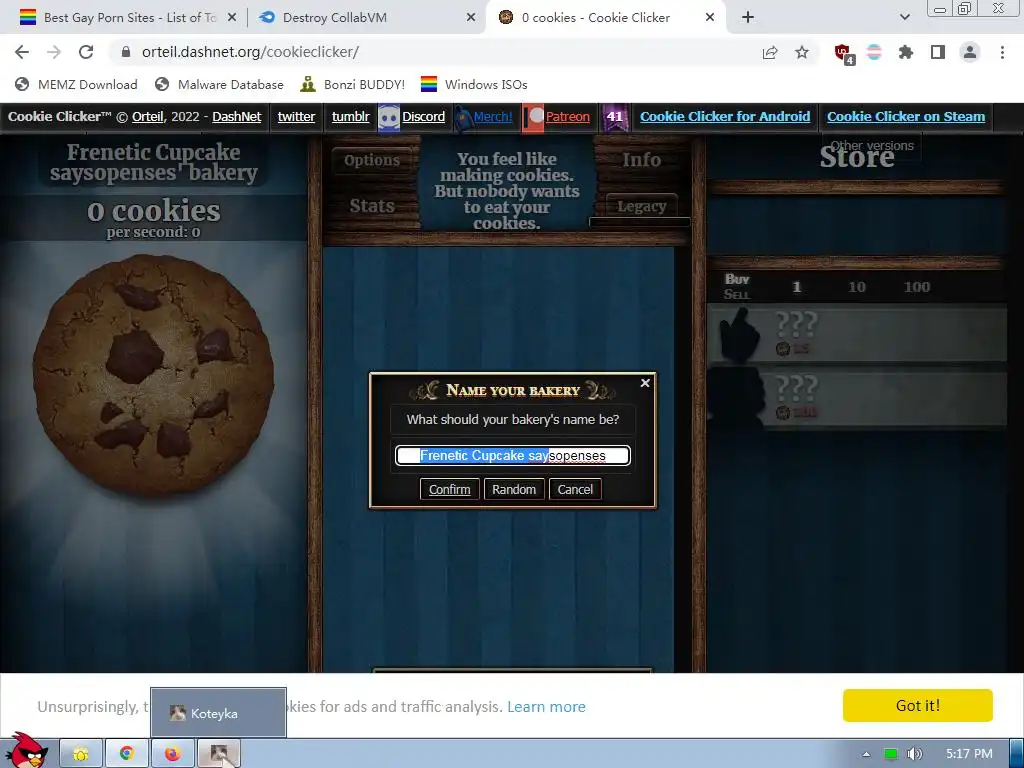Select buy quantity 10 in store
The width and height of the screenshot is (1024, 768).
coord(857,287)
